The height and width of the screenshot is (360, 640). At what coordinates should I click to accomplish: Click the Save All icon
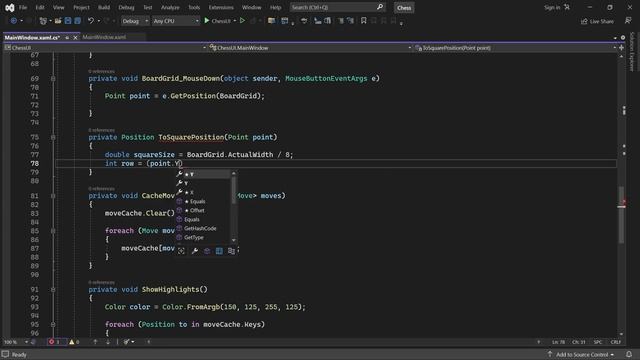tap(78, 21)
